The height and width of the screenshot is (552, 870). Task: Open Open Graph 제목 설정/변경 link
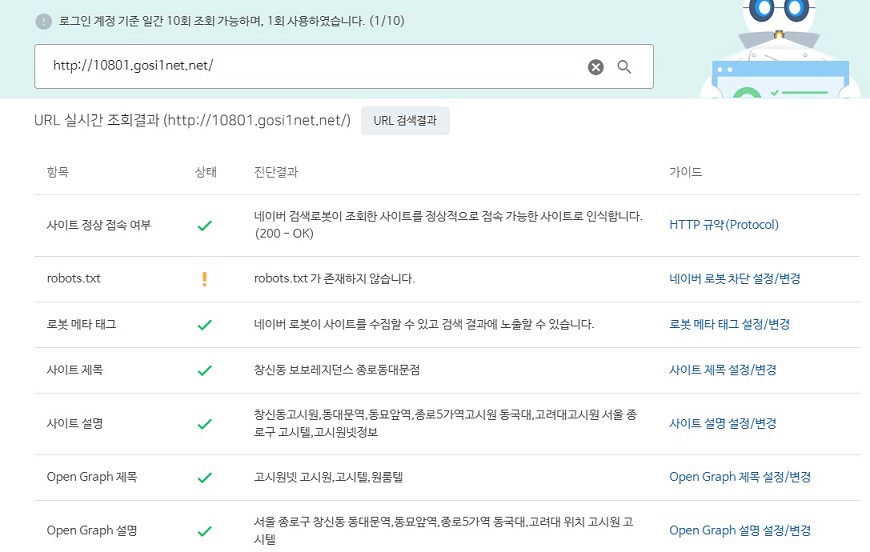click(x=740, y=477)
